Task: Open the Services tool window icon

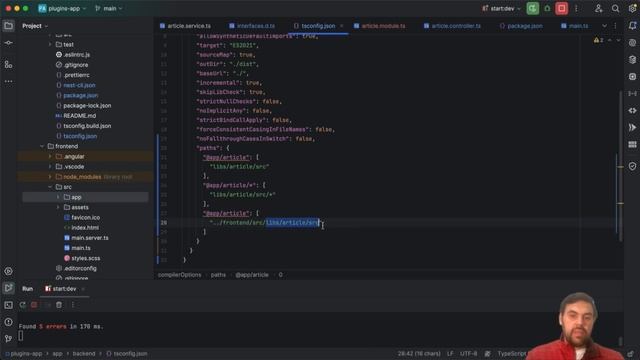Action: 8,271
